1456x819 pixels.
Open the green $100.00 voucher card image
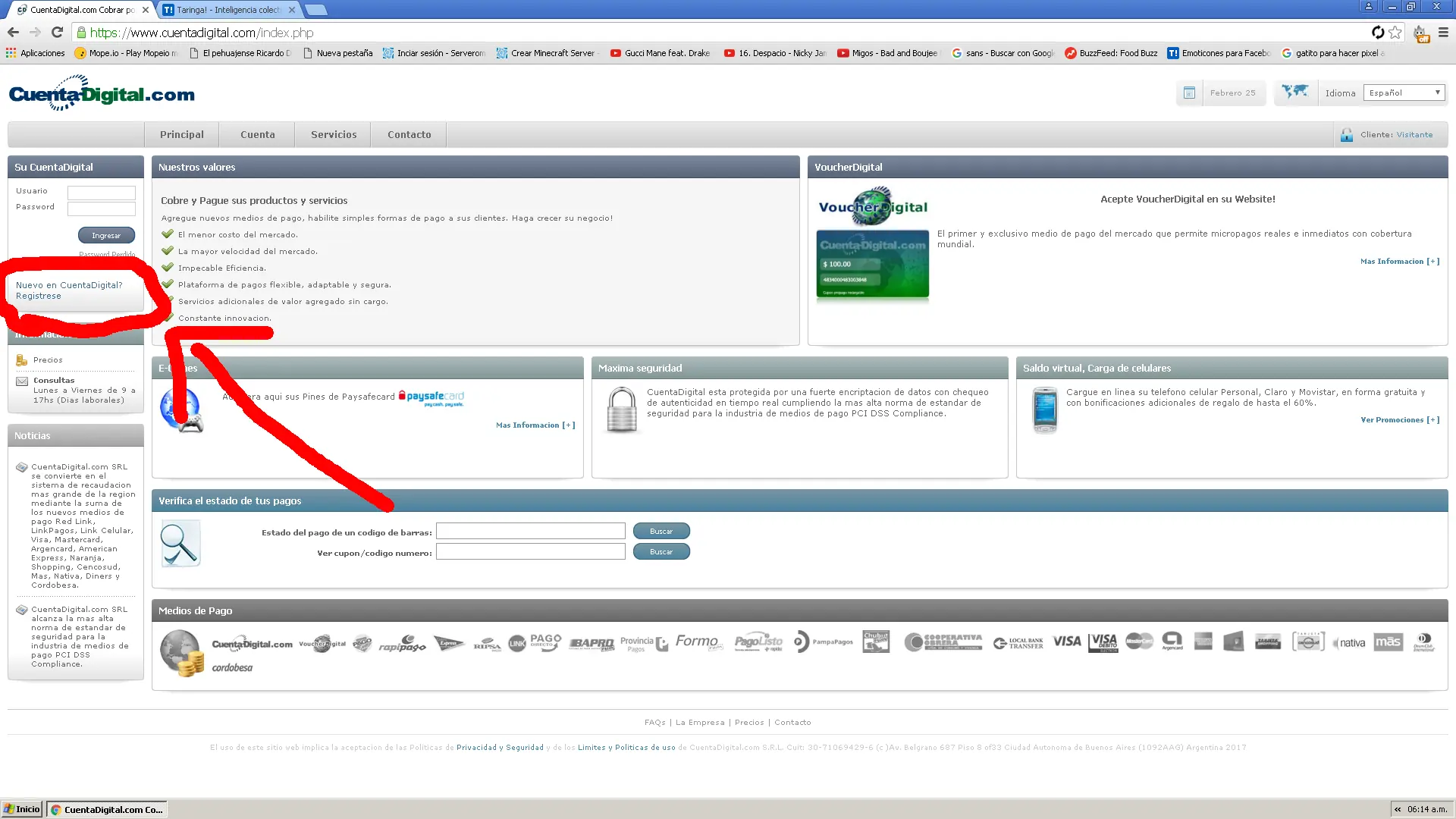pos(873,265)
